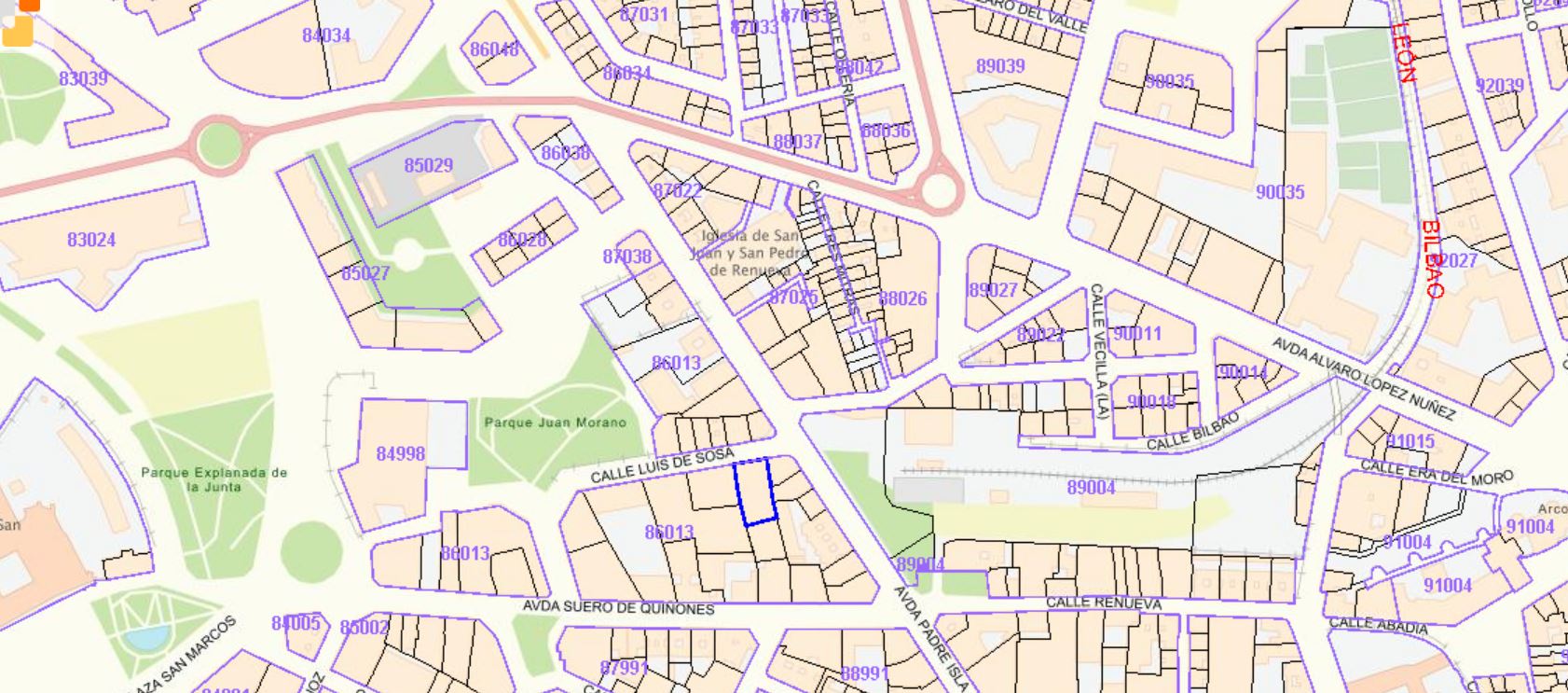Select block 84998 beside Parque Juan Morano
Viewport: 1568px width, 693px height.
tap(400, 454)
